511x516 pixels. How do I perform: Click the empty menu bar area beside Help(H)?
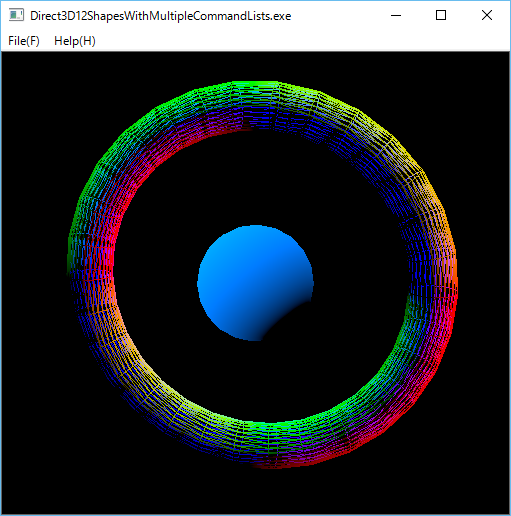300,41
